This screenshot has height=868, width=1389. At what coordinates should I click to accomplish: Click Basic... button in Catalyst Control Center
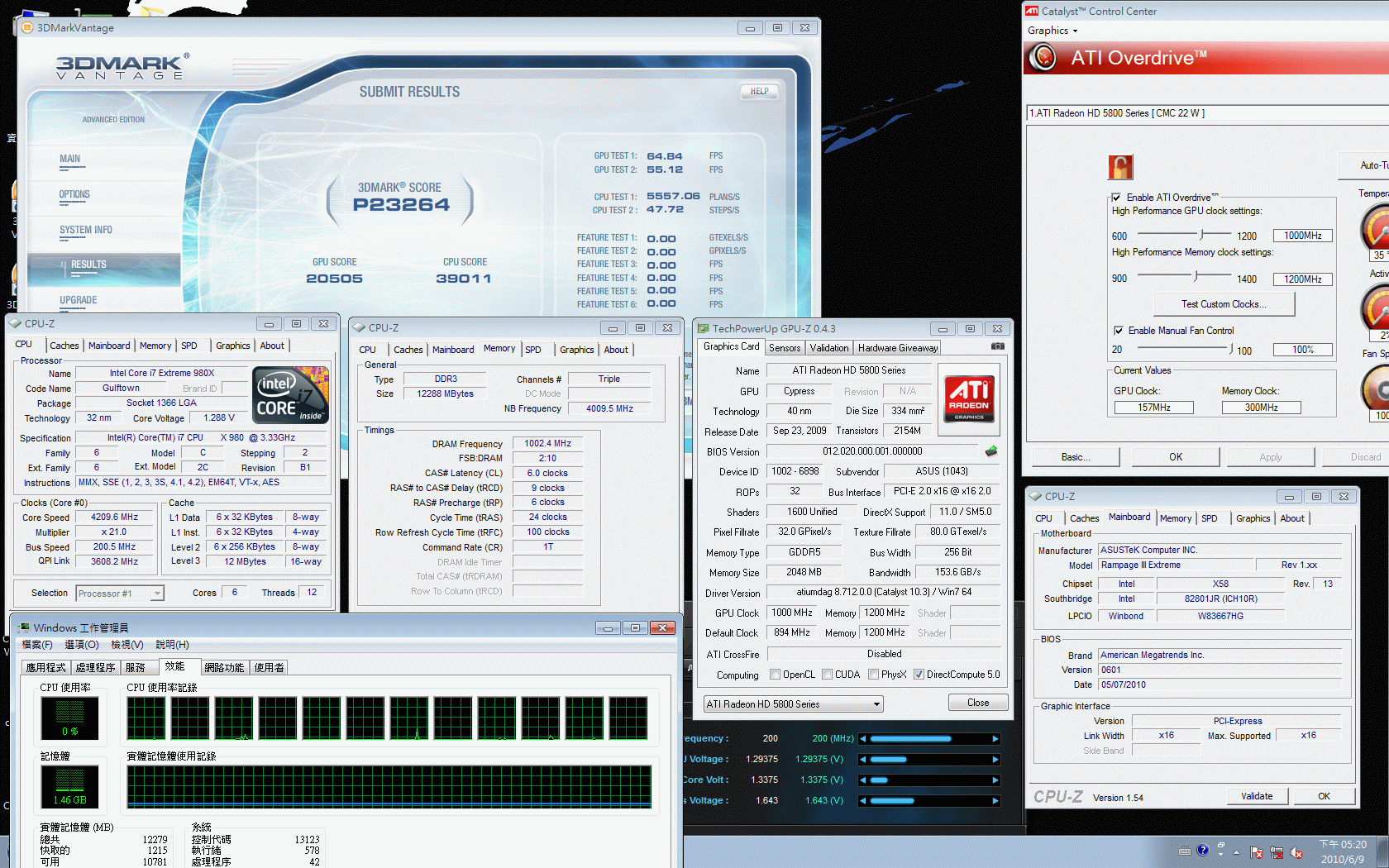click(x=1076, y=457)
